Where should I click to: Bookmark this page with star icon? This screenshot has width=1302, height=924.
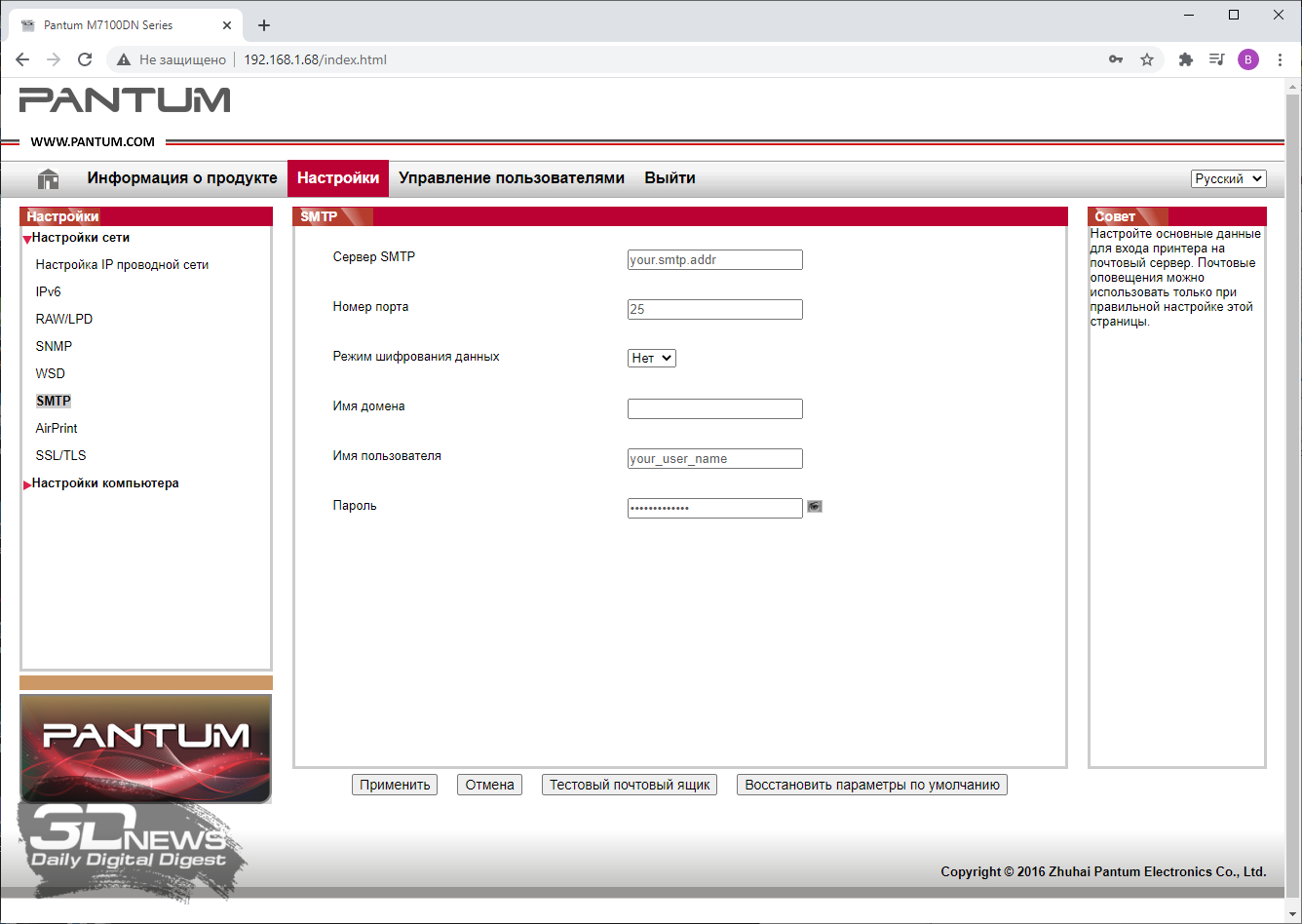(x=1147, y=59)
